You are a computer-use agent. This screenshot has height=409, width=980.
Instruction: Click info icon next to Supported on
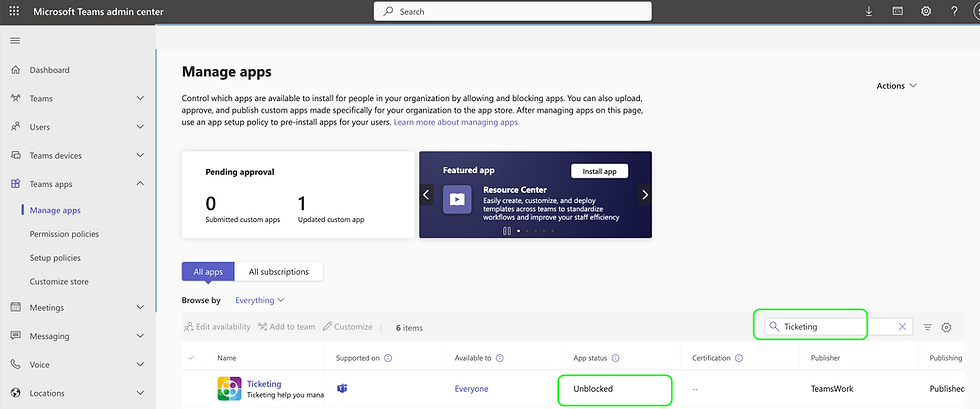click(388, 358)
